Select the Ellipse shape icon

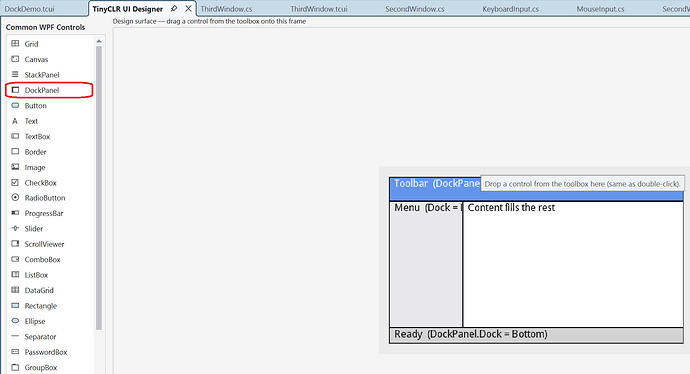tap(15, 321)
